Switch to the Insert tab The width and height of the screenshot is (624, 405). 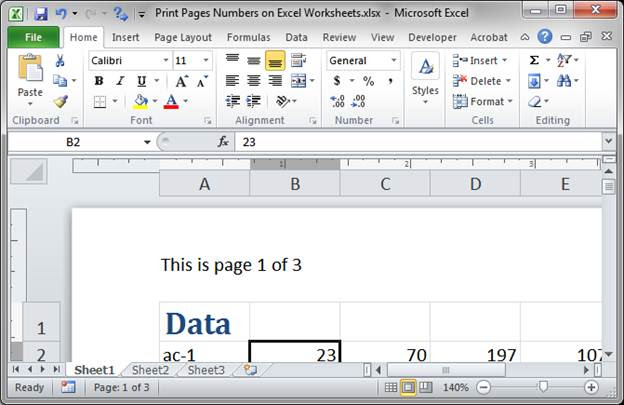[125, 37]
